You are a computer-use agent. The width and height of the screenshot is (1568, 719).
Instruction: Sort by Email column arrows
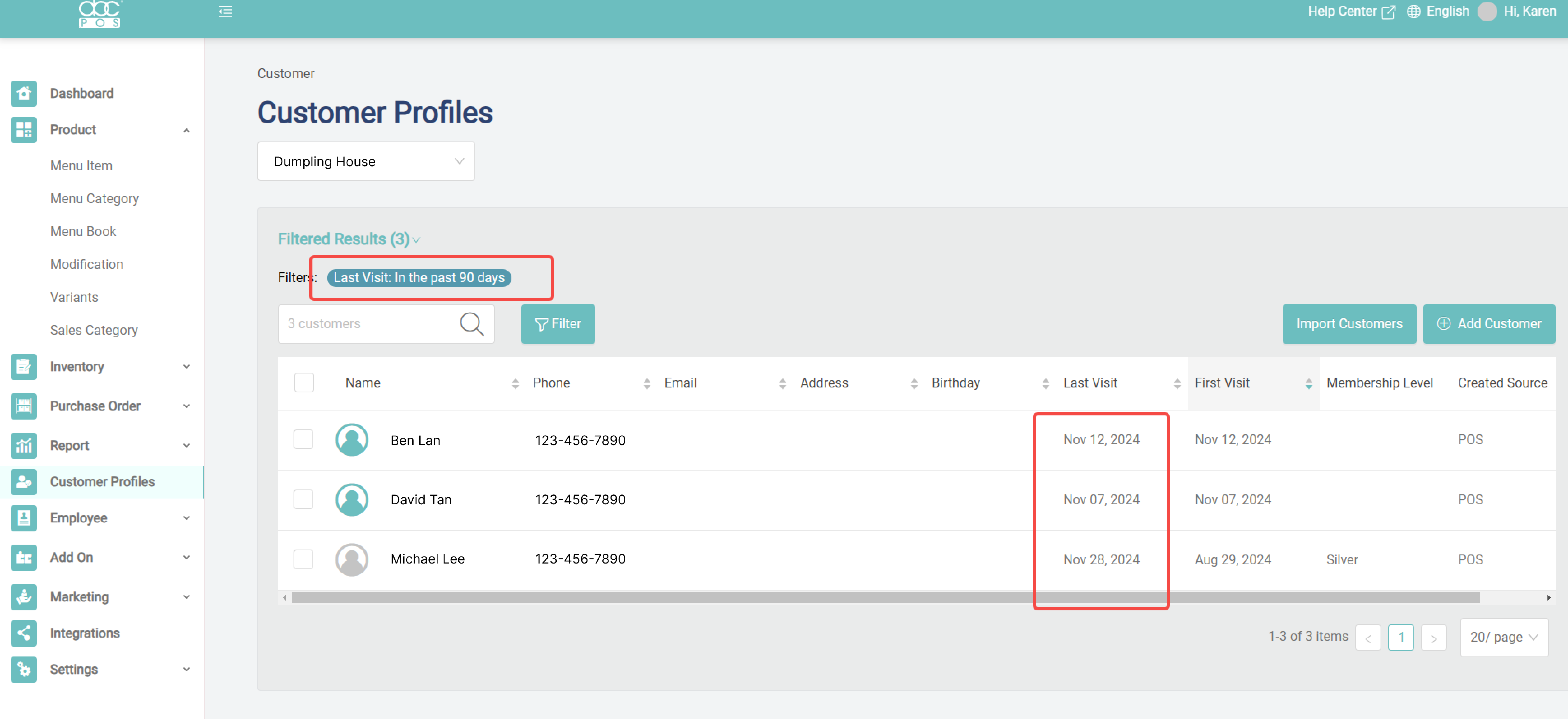(x=783, y=384)
